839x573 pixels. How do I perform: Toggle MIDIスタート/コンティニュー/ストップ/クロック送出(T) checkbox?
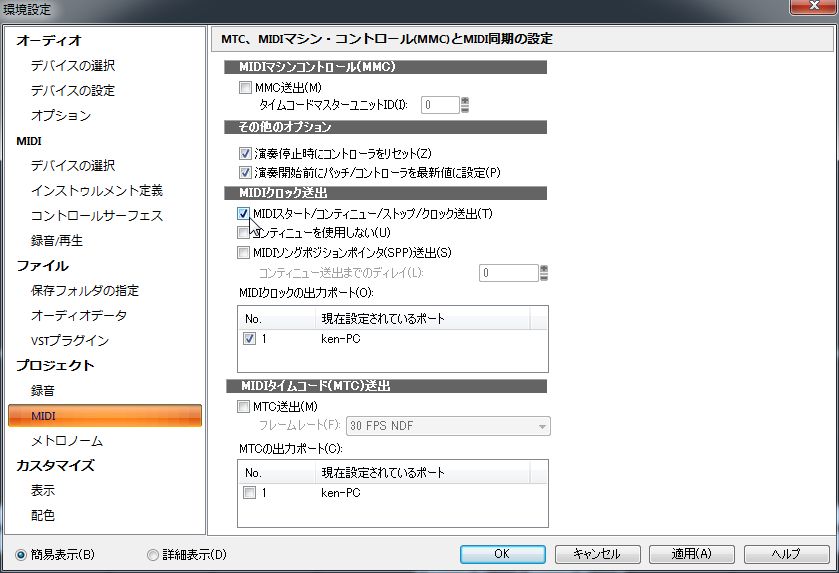pyautogui.click(x=243, y=213)
